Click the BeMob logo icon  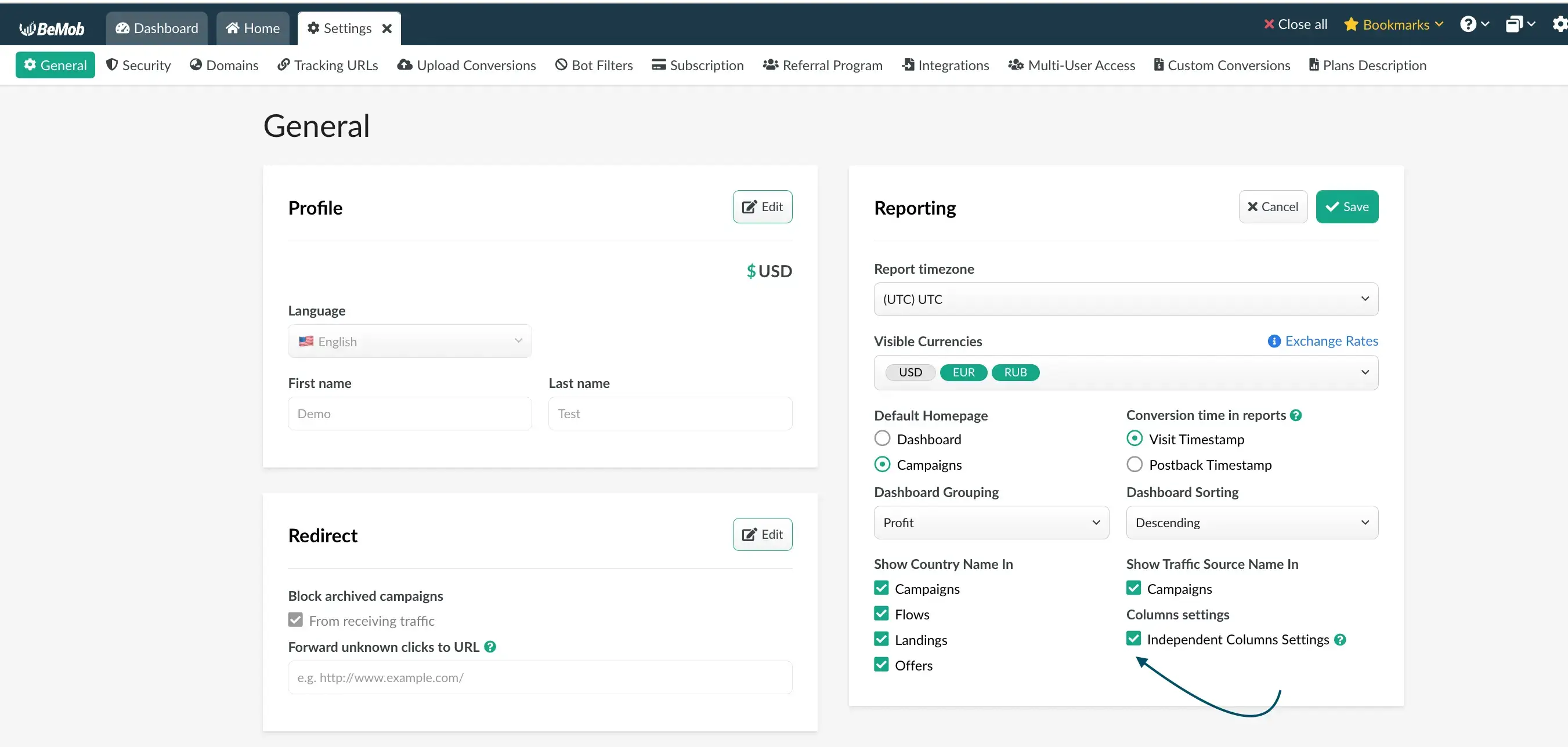click(x=28, y=27)
